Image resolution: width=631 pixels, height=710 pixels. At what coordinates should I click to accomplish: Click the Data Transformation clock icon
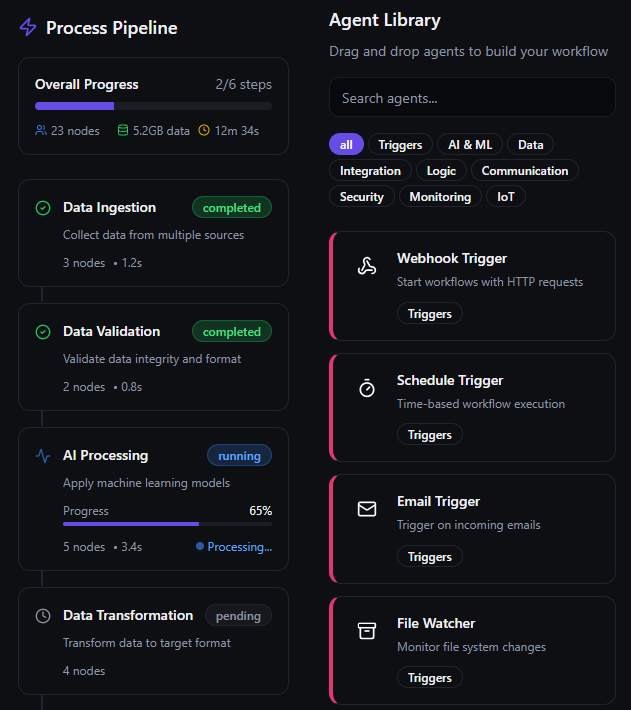point(43,616)
